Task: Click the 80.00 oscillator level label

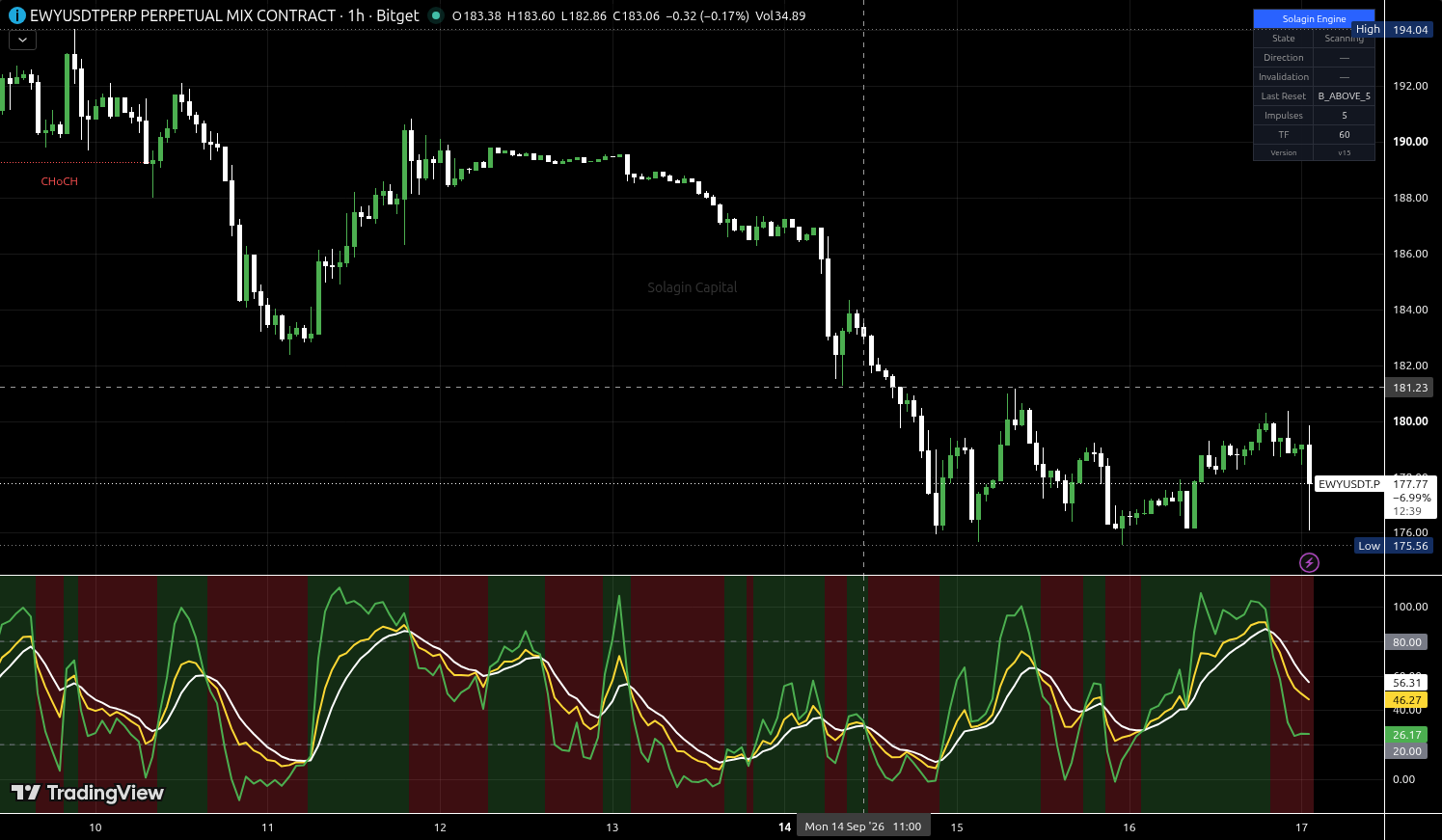Action: [1406, 642]
